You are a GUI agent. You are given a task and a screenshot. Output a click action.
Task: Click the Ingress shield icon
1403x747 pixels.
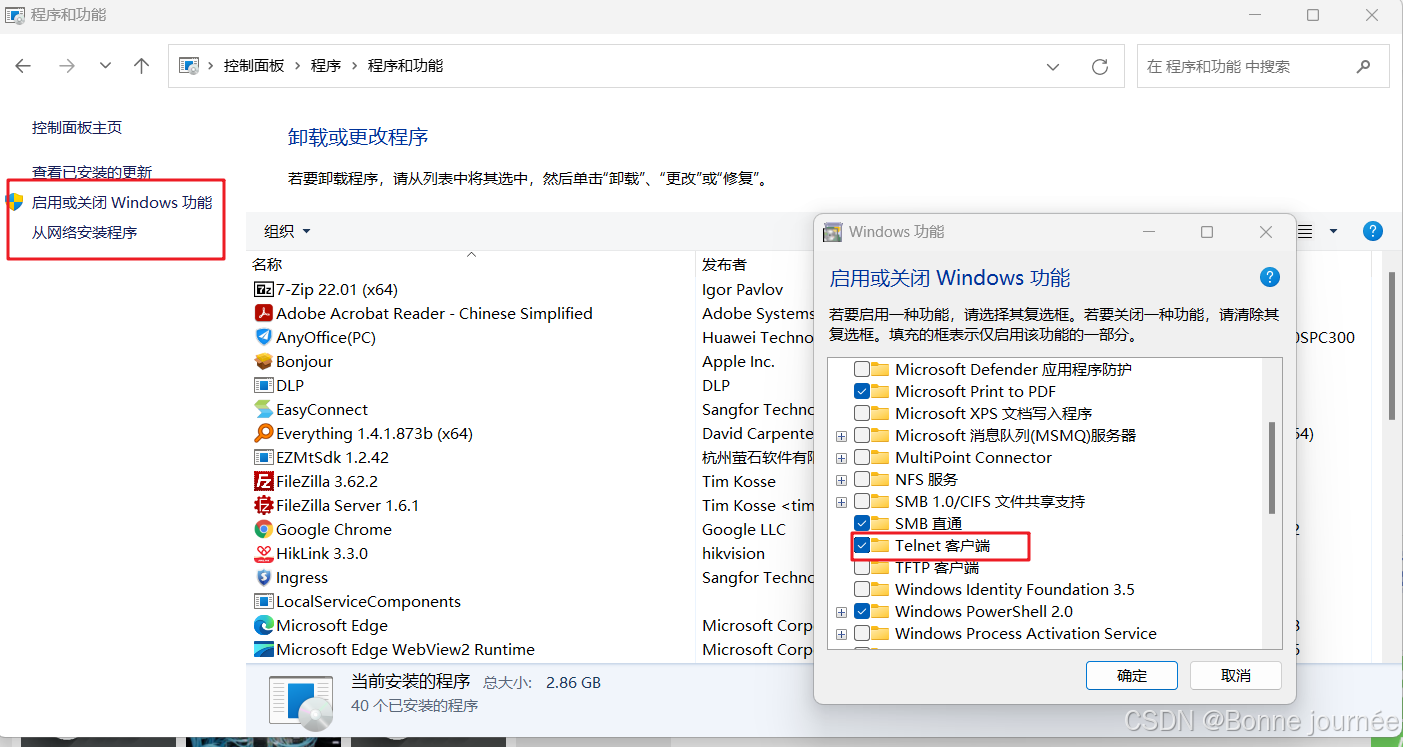[263, 577]
